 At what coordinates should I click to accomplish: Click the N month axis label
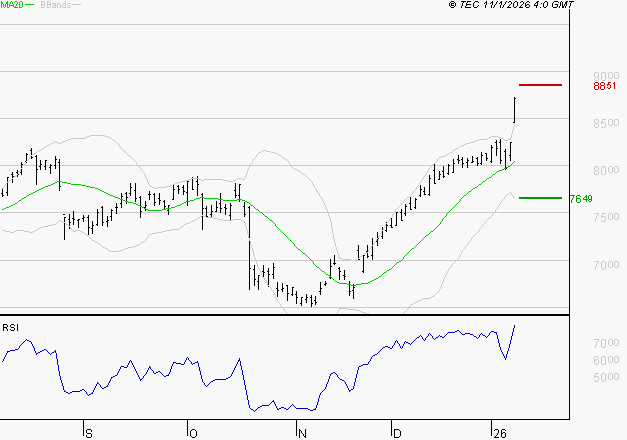302,434
